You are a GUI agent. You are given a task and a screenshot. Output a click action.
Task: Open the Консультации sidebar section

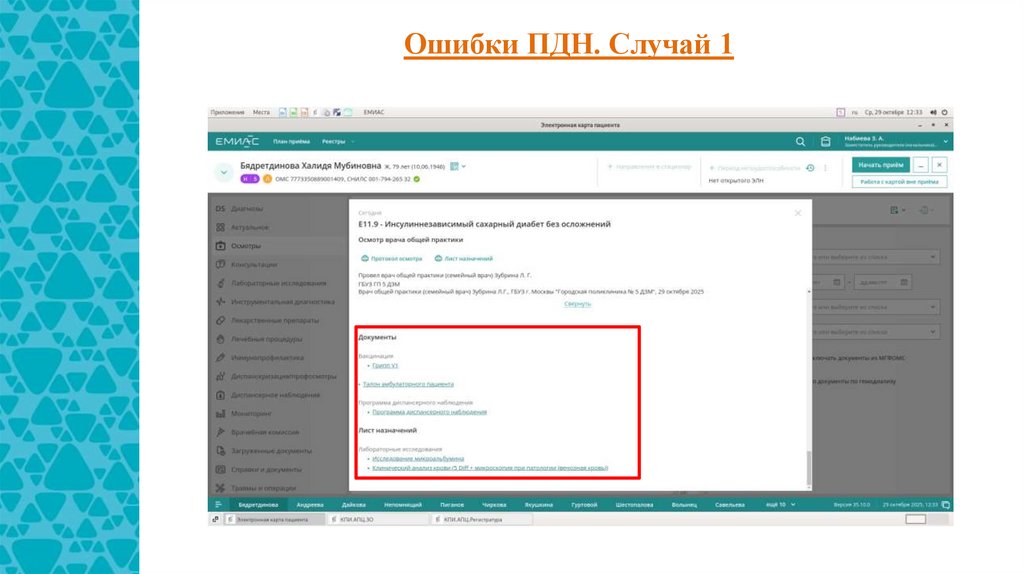click(x=253, y=264)
